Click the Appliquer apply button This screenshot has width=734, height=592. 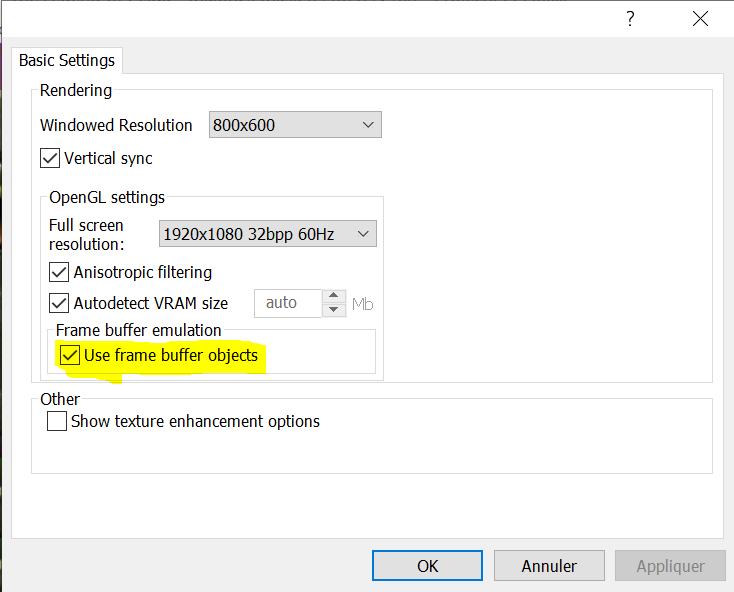pyautogui.click(x=670, y=566)
